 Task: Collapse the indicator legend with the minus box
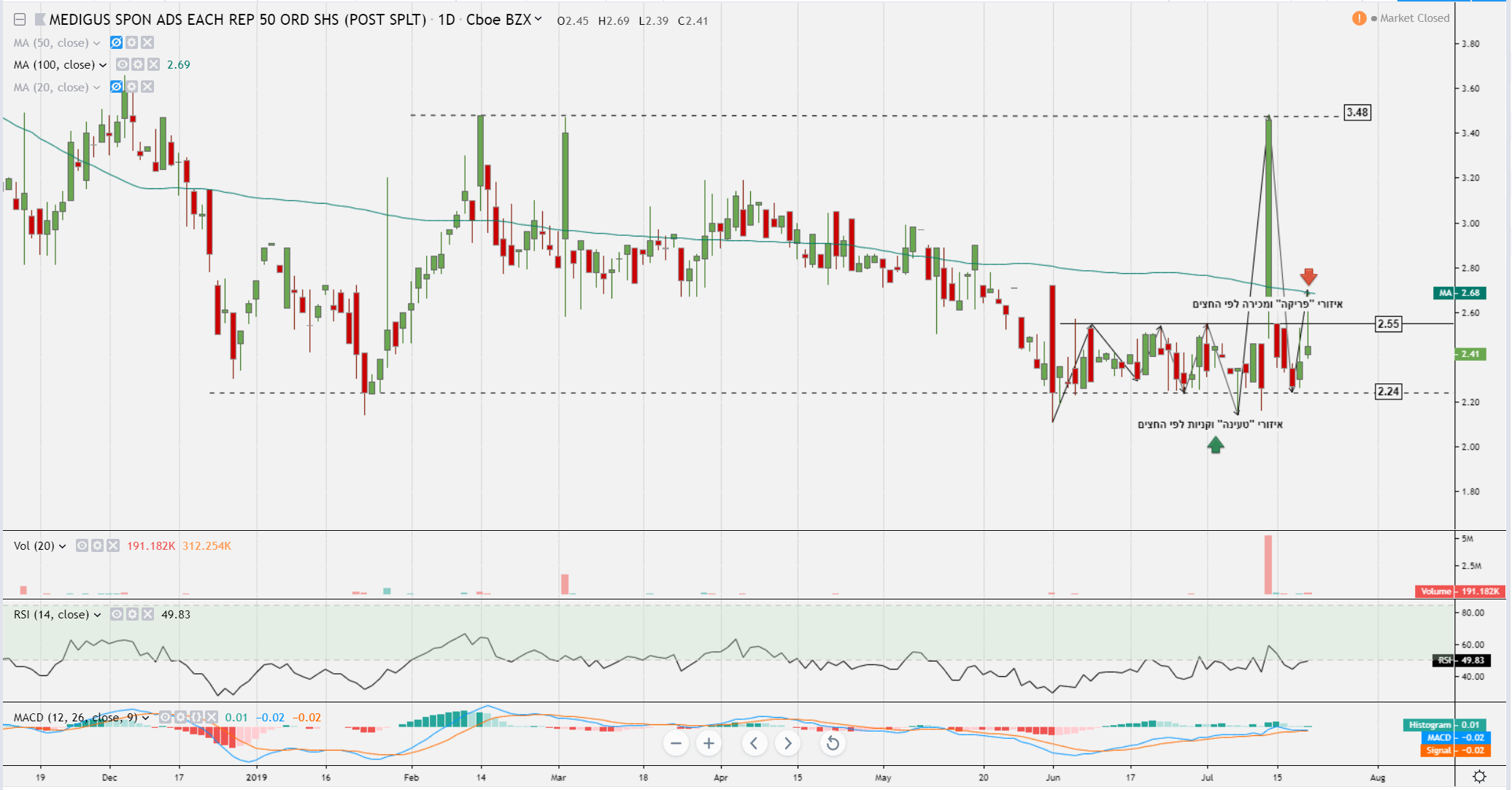20,20
